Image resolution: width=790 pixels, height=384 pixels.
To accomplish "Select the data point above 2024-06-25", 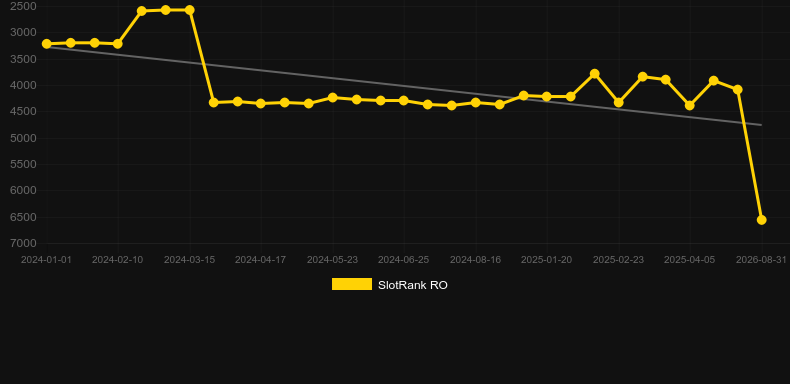I will click(x=404, y=101).
